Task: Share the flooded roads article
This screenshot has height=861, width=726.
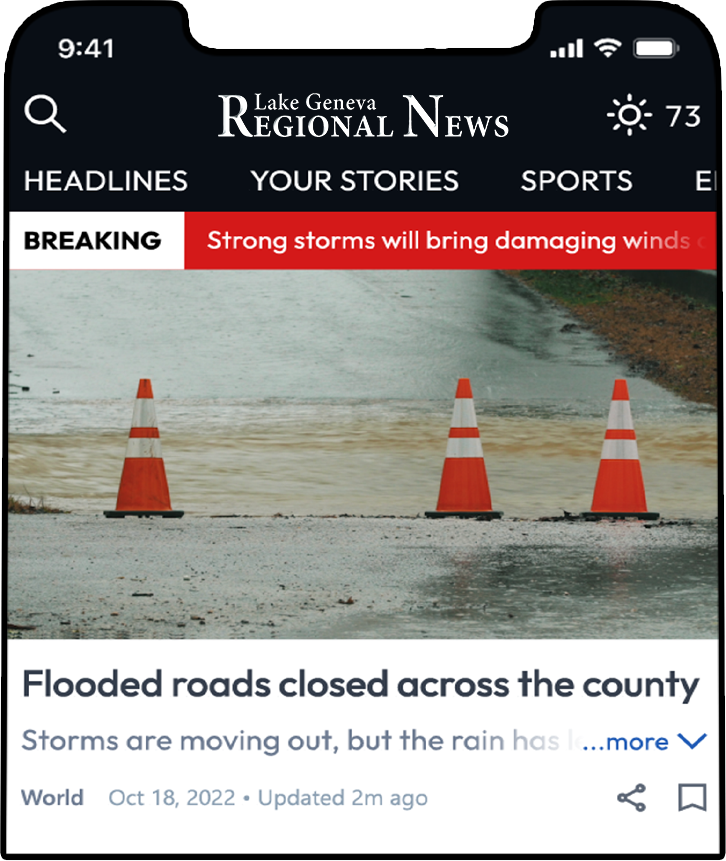Action: click(x=632, y=798)
